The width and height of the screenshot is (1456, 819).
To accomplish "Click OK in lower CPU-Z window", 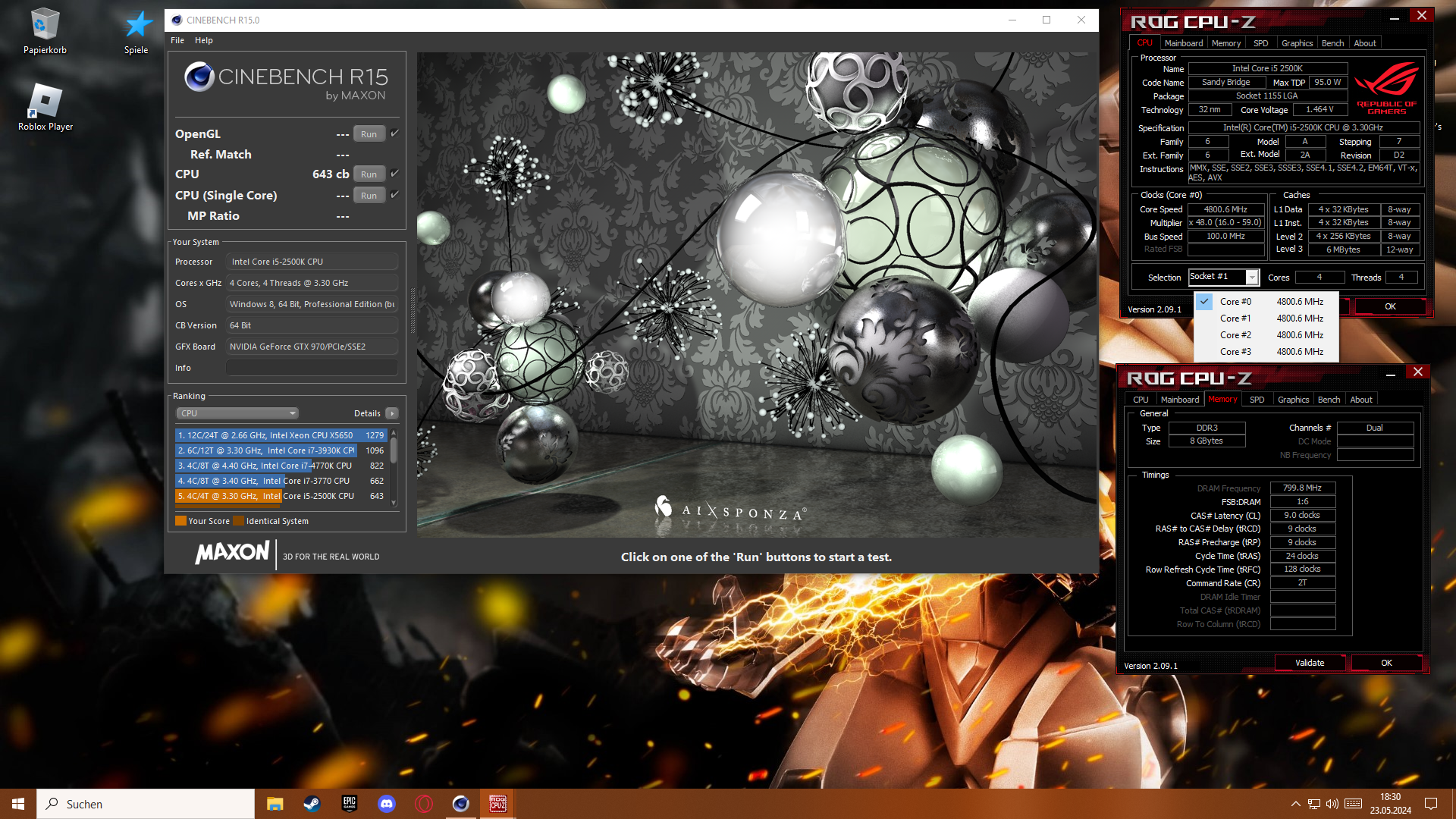I will tap(1386, 663).
